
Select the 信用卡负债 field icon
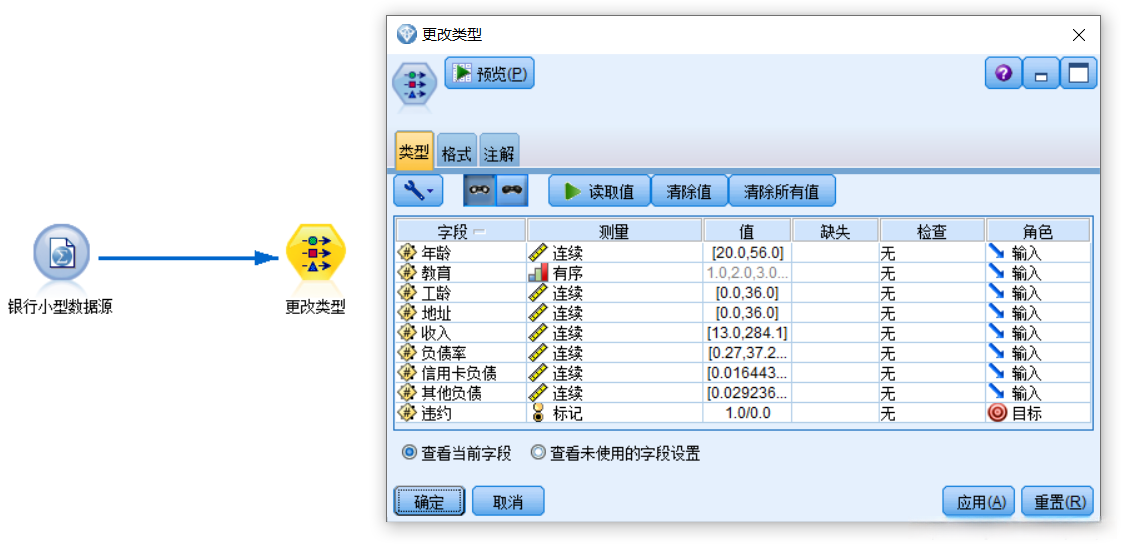pos(408,373)
